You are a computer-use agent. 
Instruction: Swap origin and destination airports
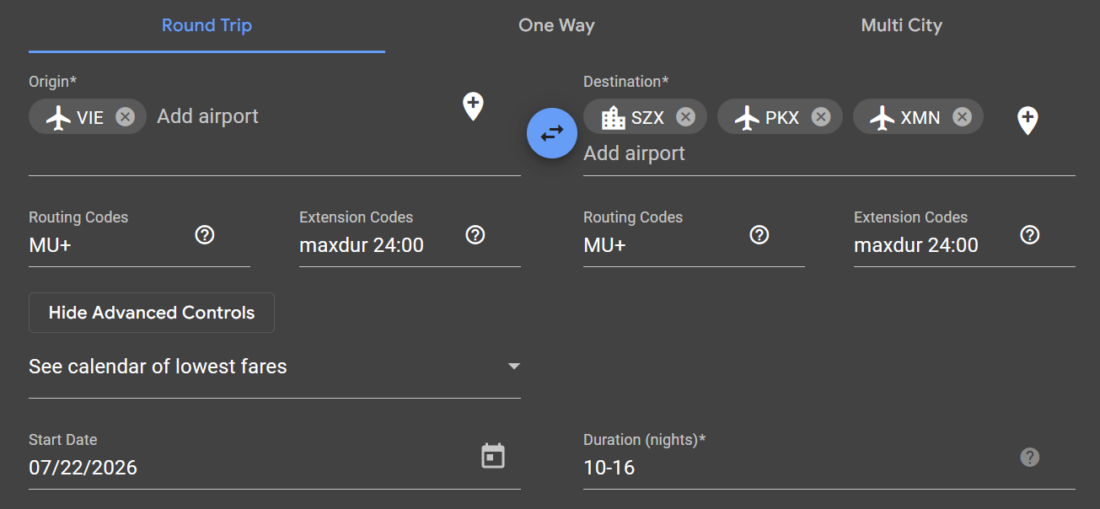pos(552,133)
